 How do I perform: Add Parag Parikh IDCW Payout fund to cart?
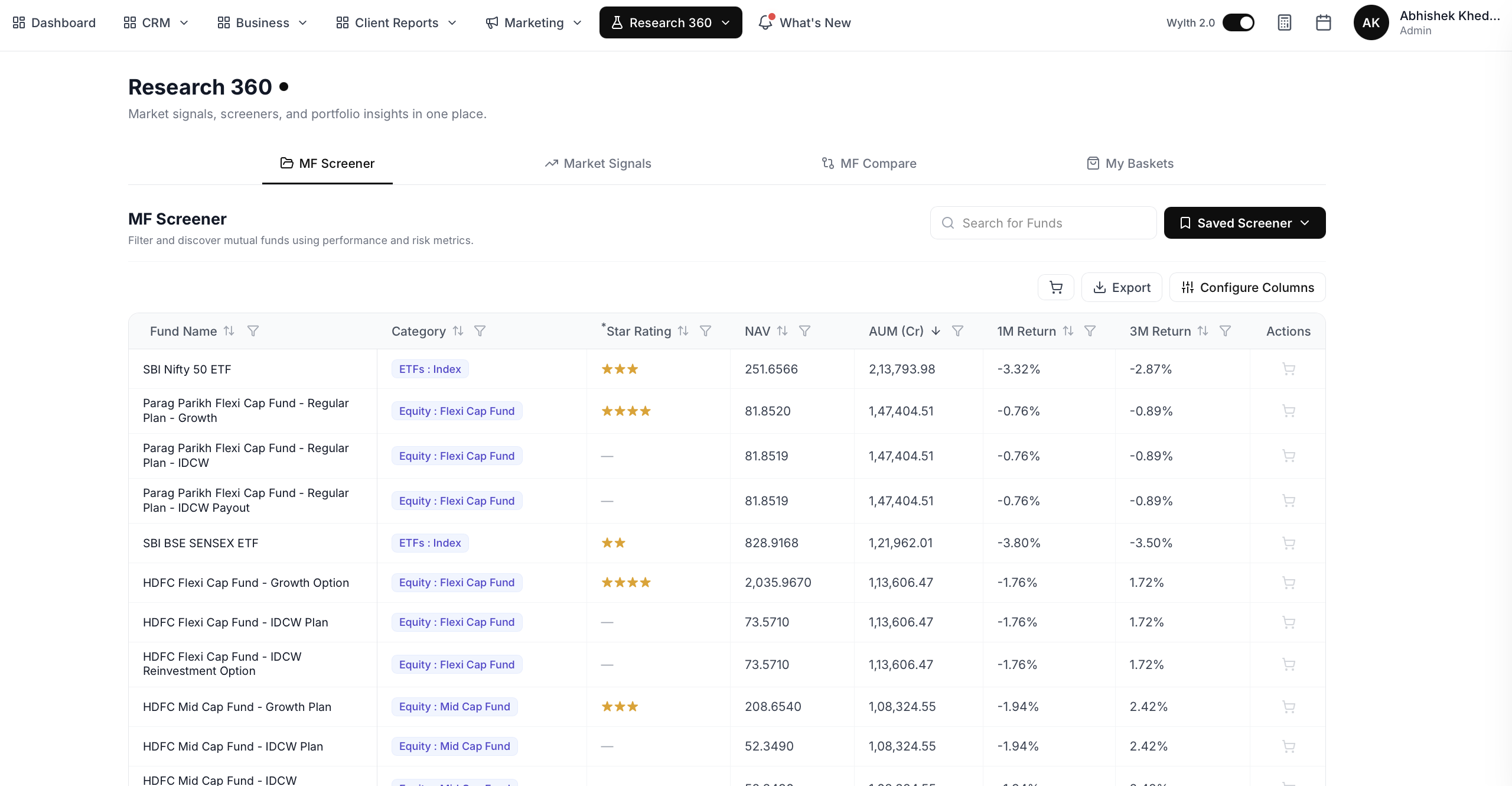click(1289, 501)
